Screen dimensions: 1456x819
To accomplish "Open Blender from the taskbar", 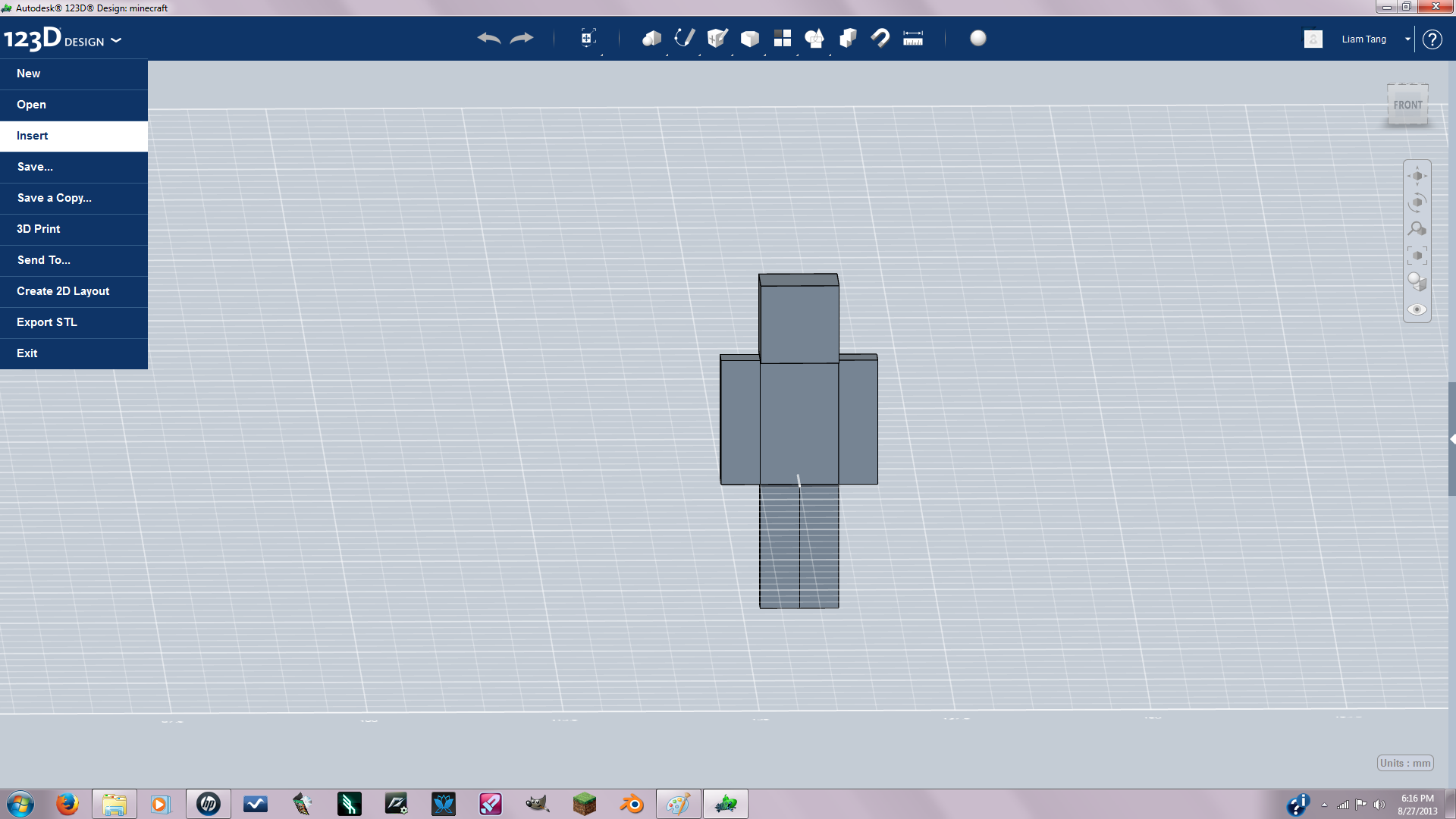I will [x=632, y=804].
